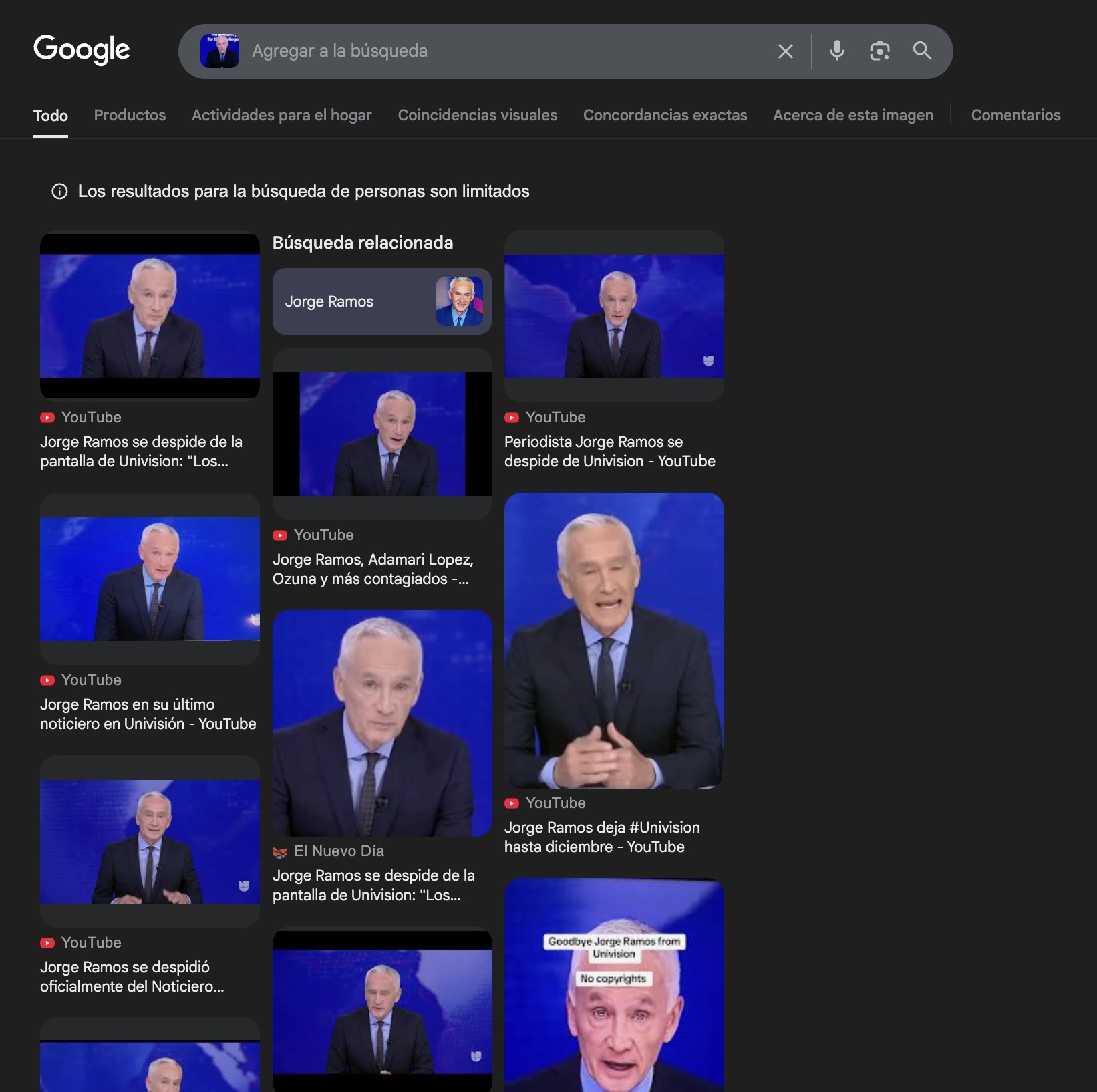Focus the 'Agregar a la búsqueda' field
This screenshot has width=1097, height=1092.
click(x=508, y=51)
